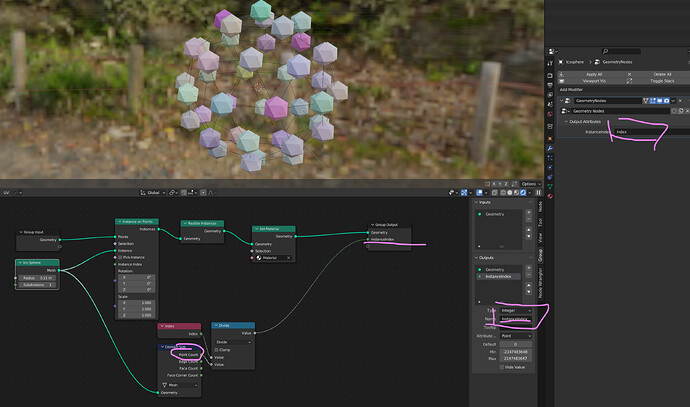
Task: Remove Material slot X in Set Material
Action: tap(289, 258)
